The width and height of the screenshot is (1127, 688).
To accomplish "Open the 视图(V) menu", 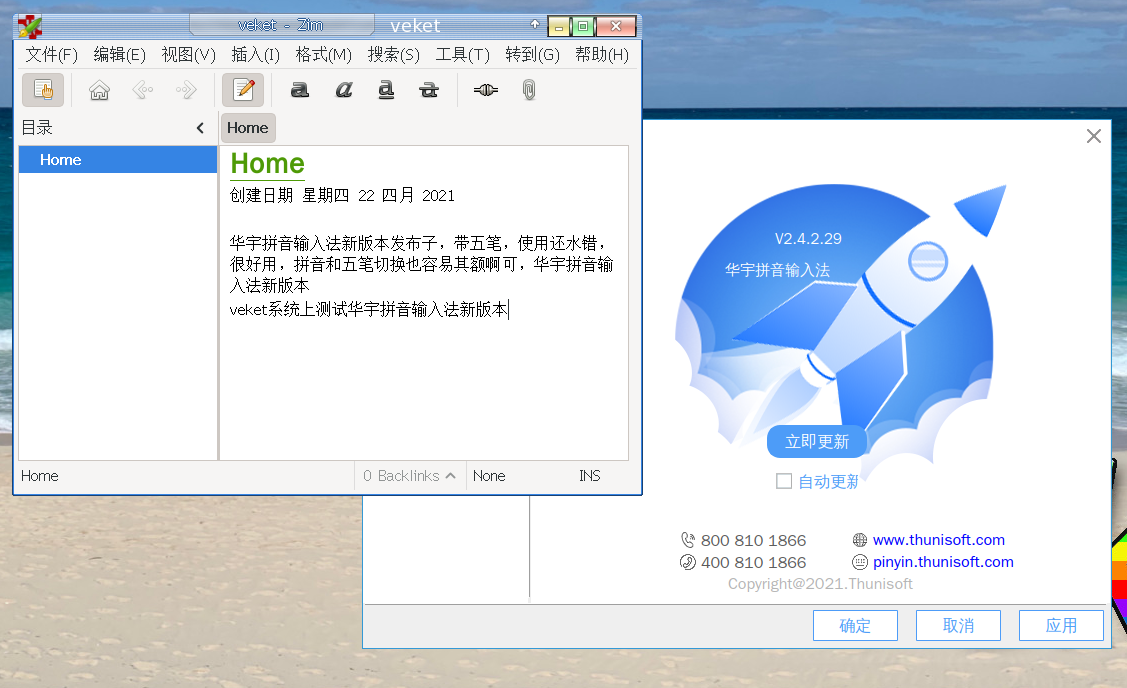I will point(188,55).
